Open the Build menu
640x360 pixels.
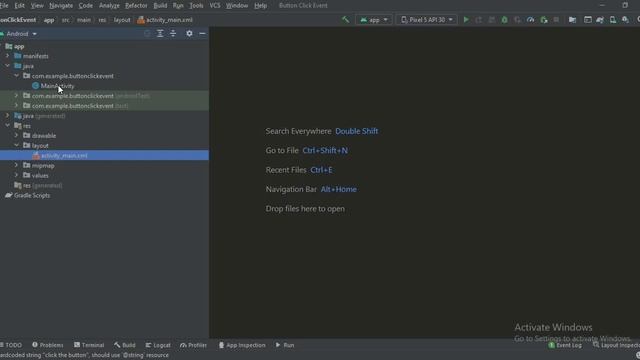(160, 6)
